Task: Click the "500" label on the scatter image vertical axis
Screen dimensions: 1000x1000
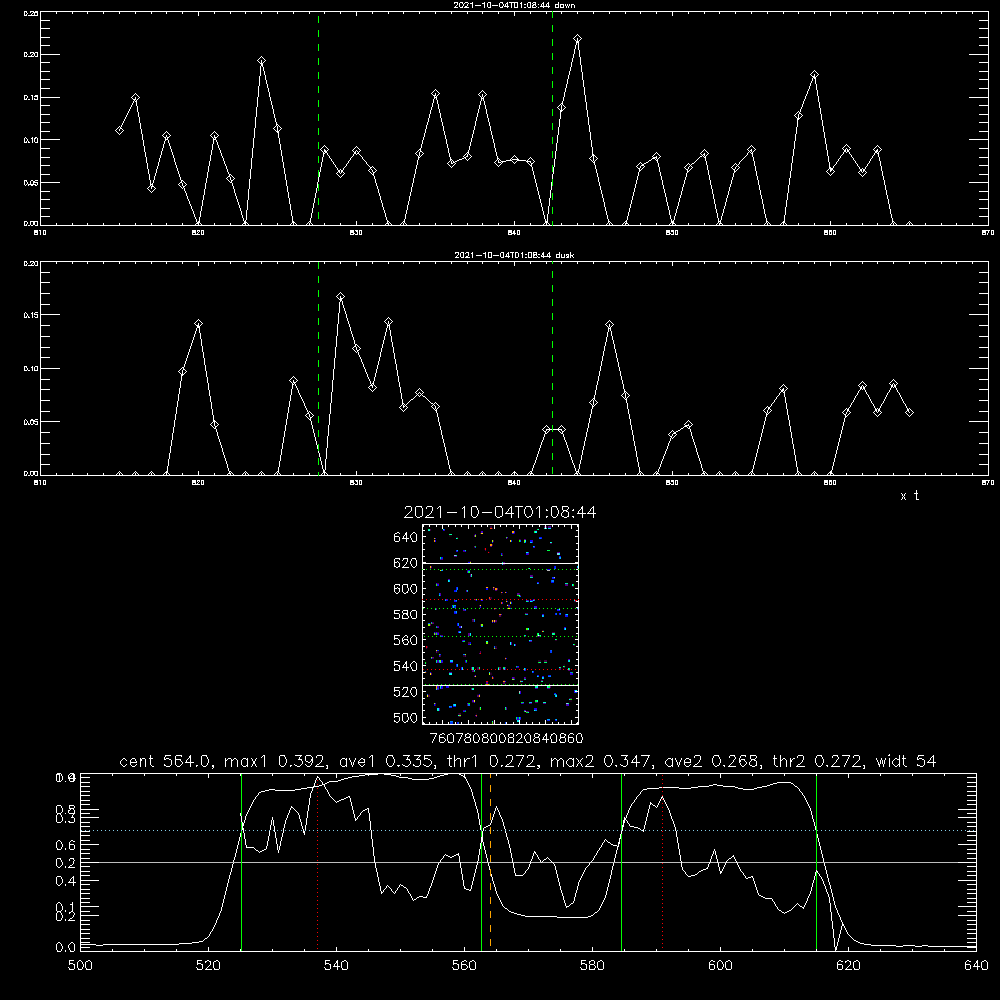Action: (x=406, y=718)
